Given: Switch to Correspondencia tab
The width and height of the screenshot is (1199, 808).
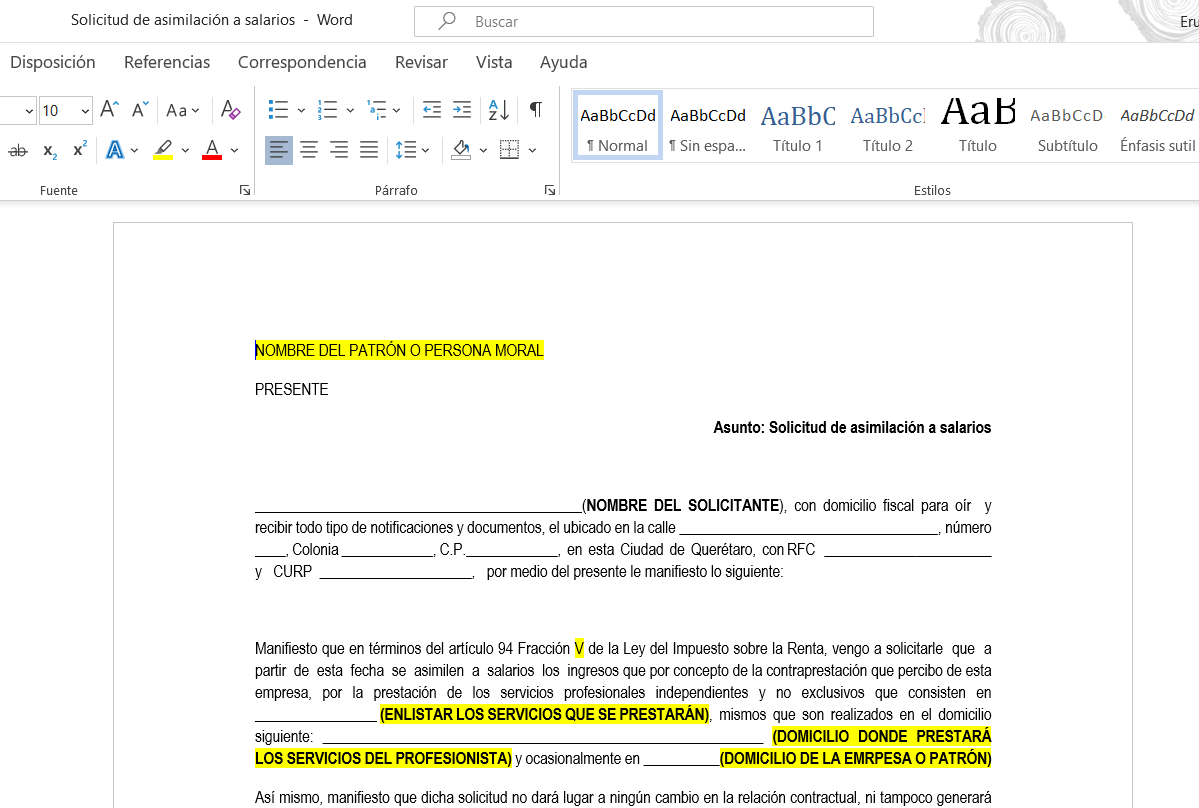Looking at the screenshot, I should pos(302,62).
